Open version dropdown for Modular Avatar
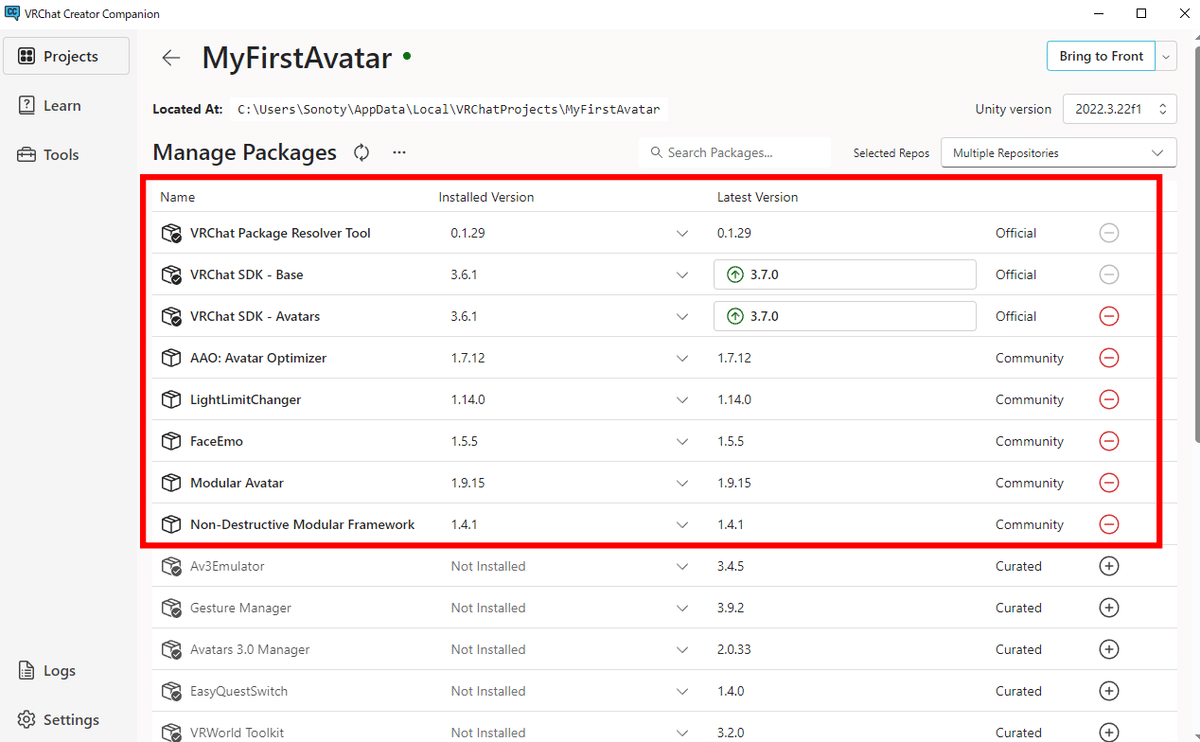The width and height of the screenshot is (1200, 742). (682, 483)
